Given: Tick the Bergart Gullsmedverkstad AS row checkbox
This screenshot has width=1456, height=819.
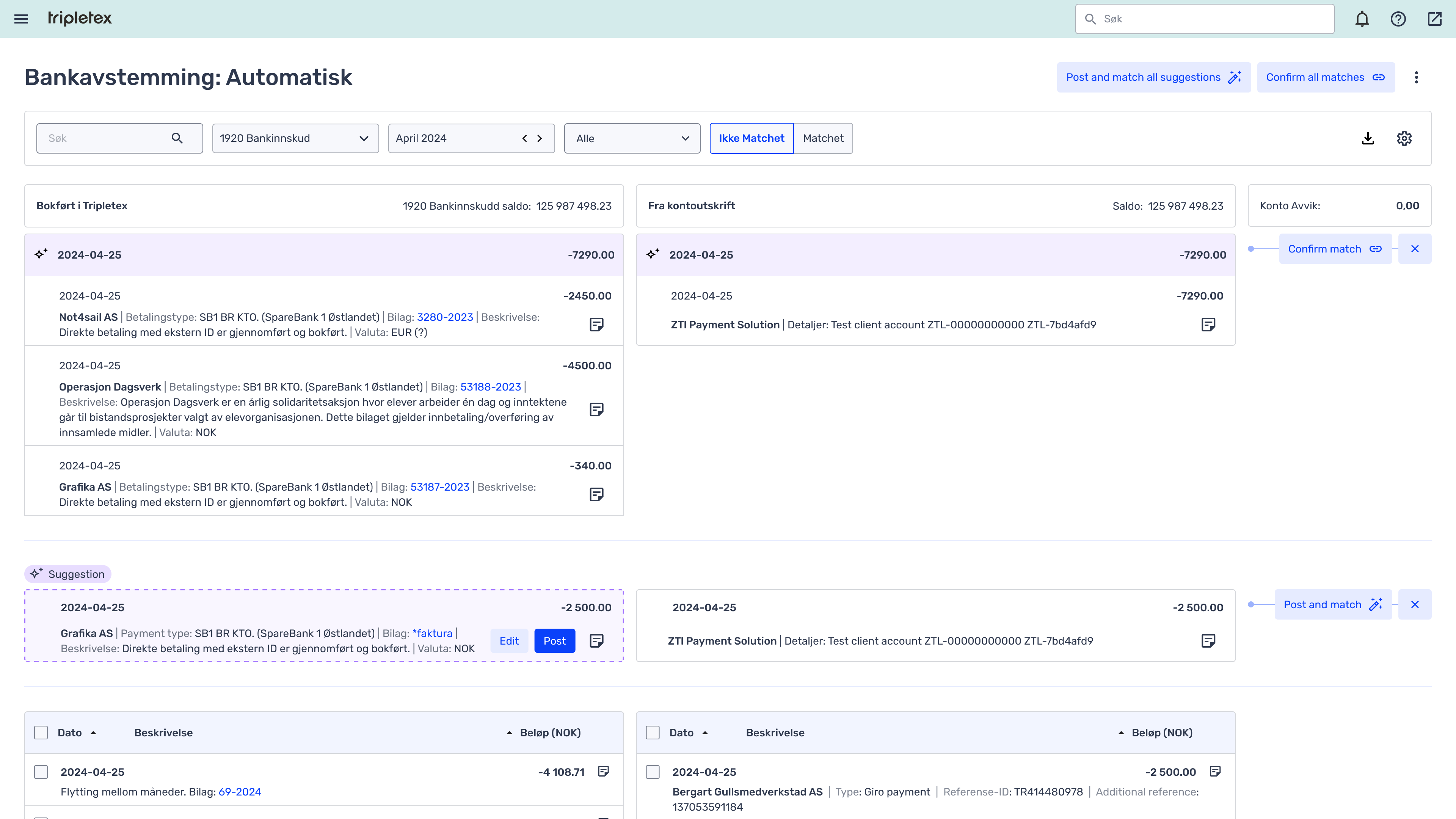Looking at the screenshot, I should tap(653, 772).
